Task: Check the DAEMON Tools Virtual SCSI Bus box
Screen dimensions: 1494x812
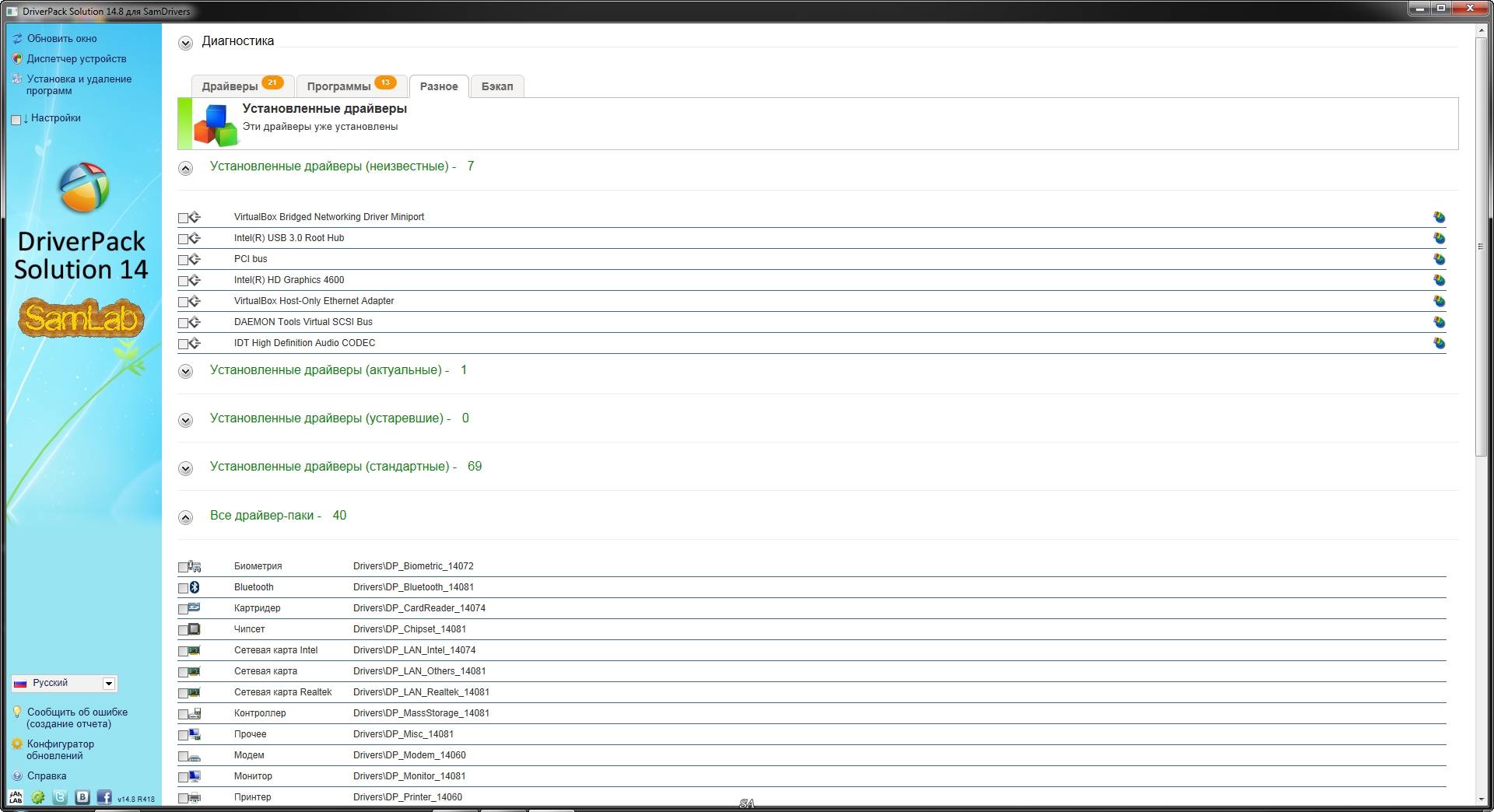Action: coord(183,324)
